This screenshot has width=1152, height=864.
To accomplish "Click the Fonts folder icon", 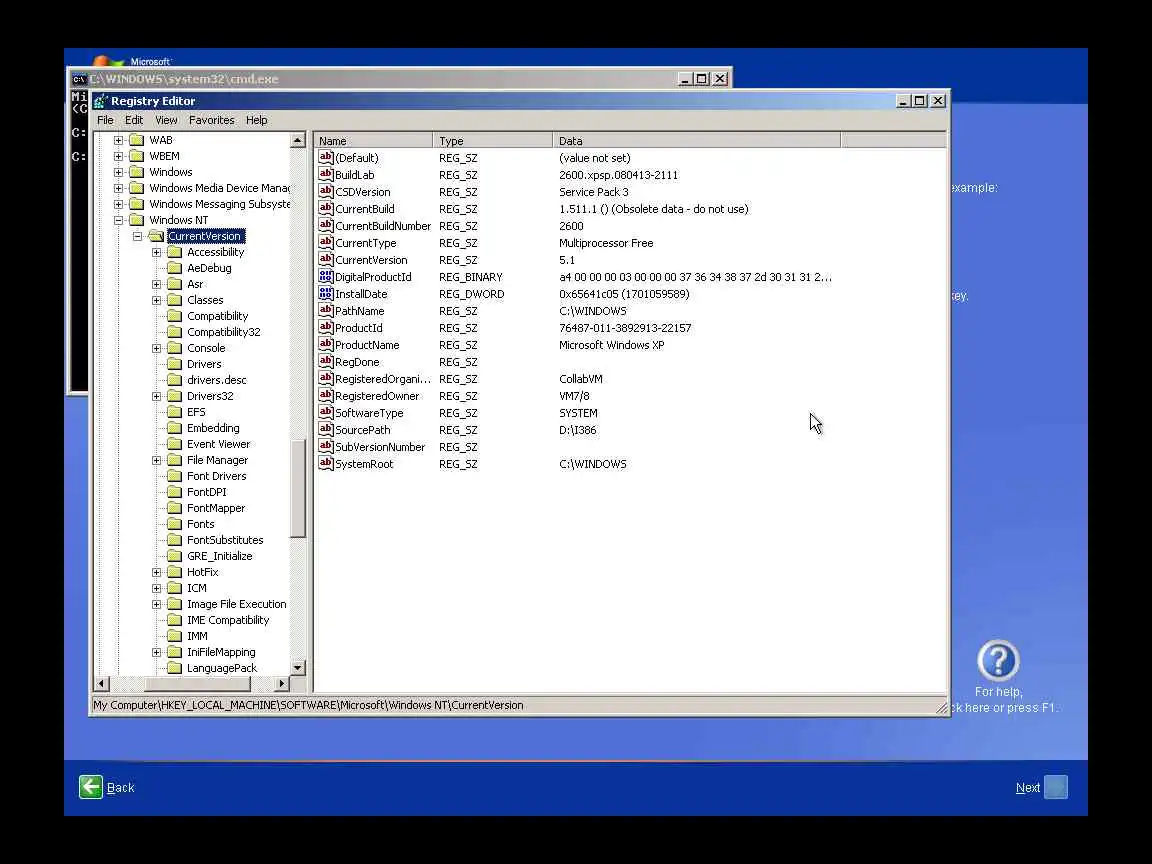I will click(174, 524).
